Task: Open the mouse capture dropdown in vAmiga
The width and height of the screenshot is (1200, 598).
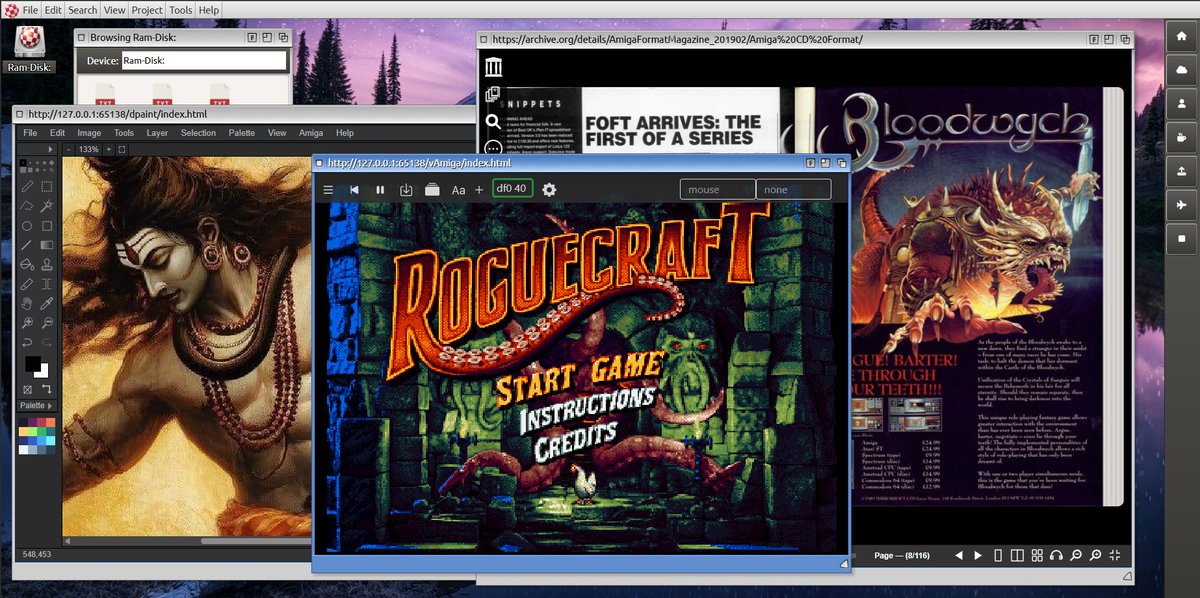Action: [716, 189]
